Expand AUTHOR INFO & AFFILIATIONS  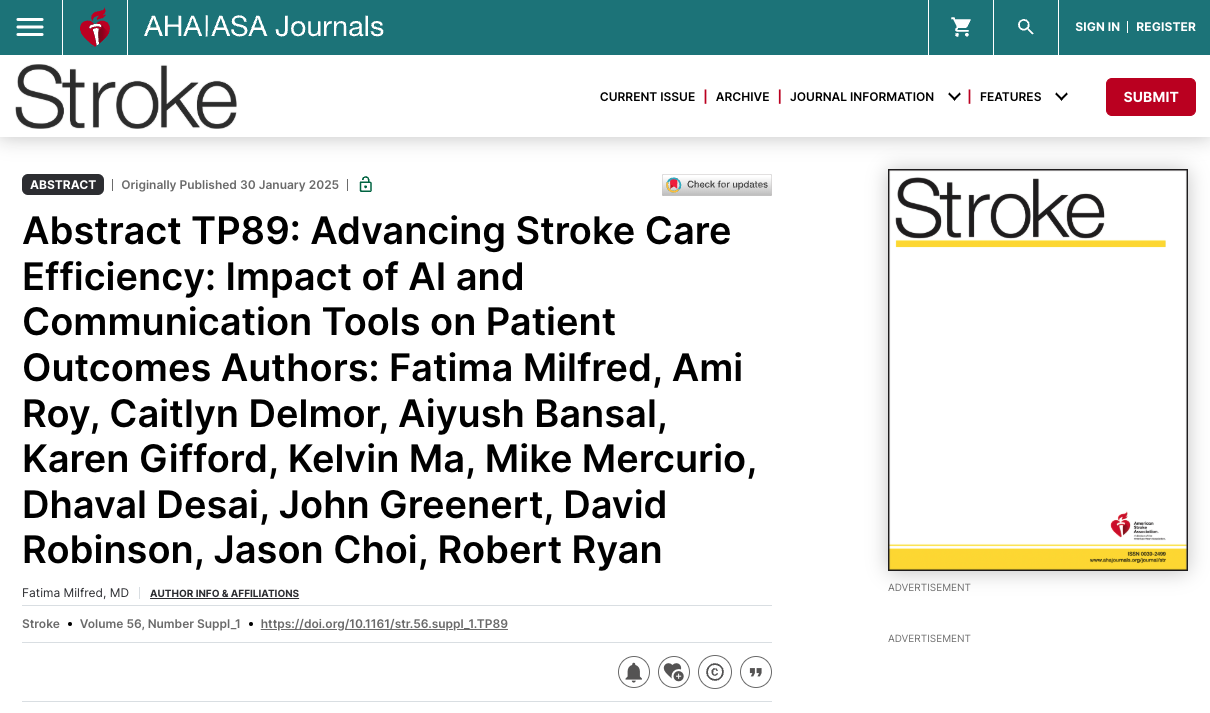click(x=224, y=594)
